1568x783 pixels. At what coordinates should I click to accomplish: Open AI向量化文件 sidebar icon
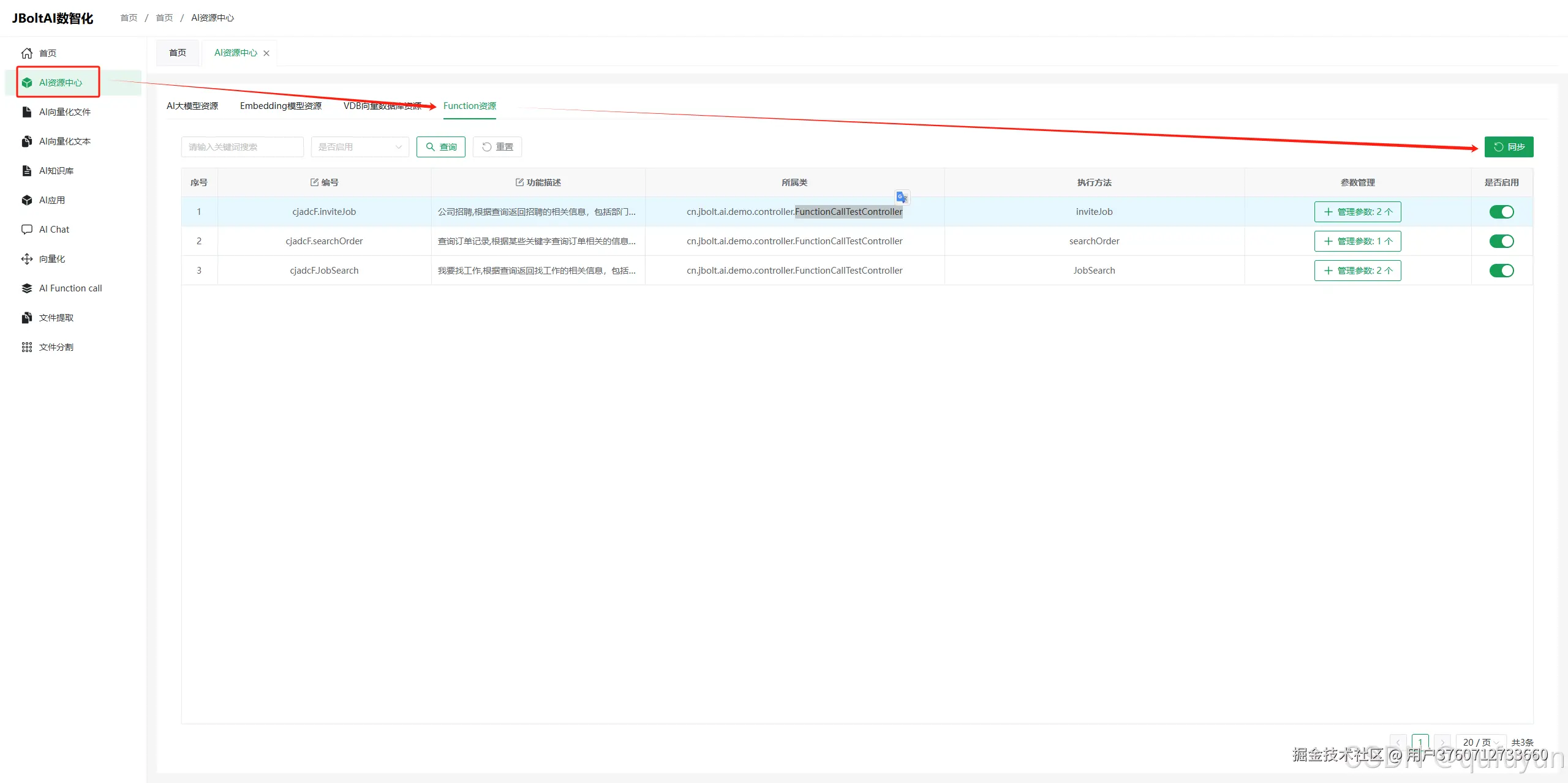[27, 112]
